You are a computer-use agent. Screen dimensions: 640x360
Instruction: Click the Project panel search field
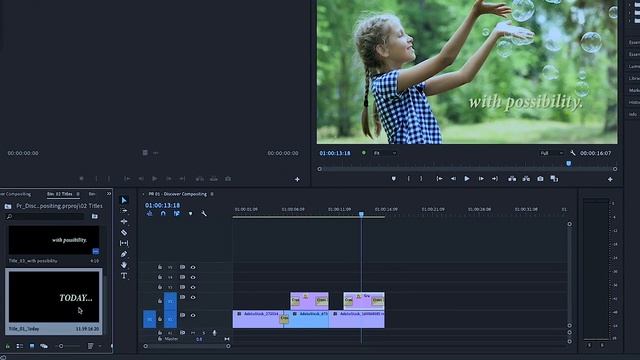point(45,216)
